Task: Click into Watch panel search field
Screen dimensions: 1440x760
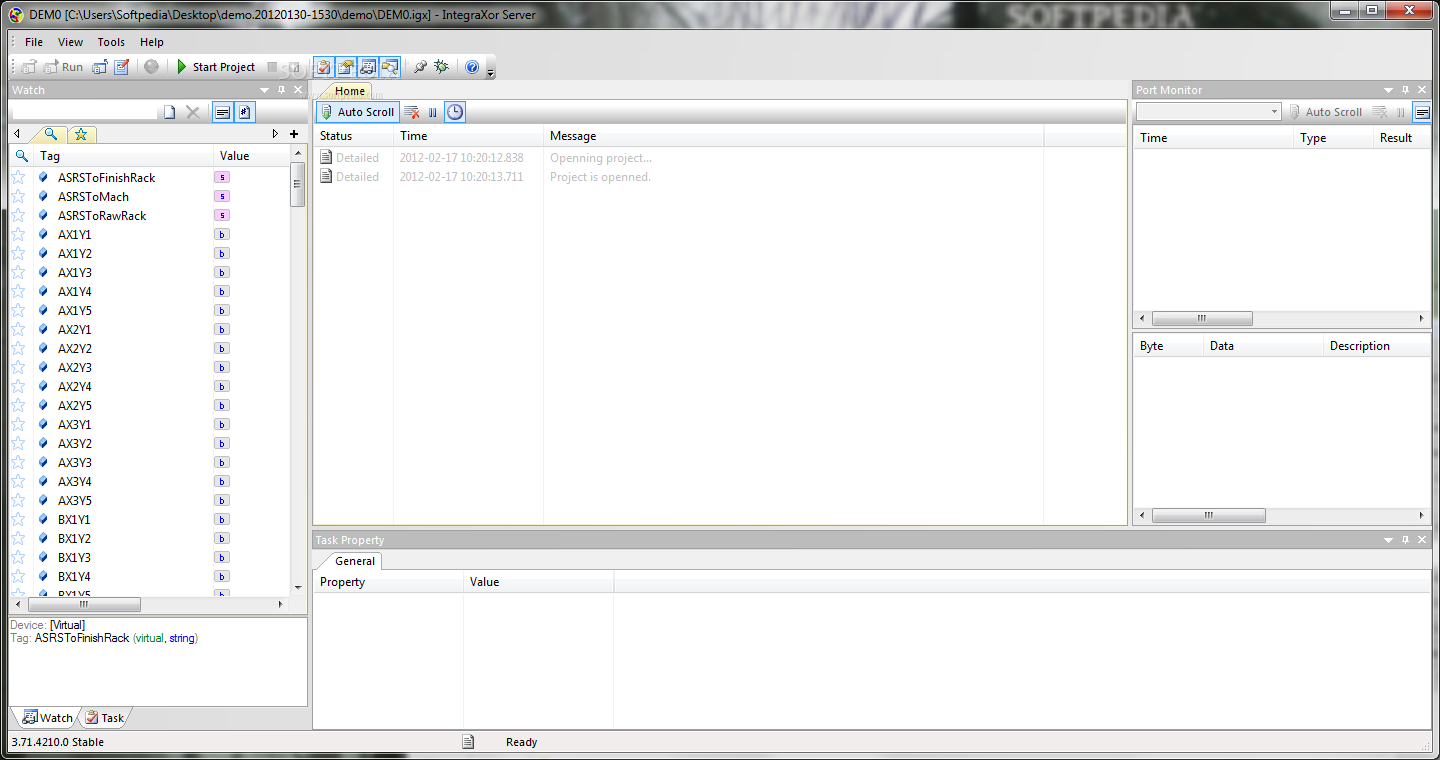Action: coord(84,112)
